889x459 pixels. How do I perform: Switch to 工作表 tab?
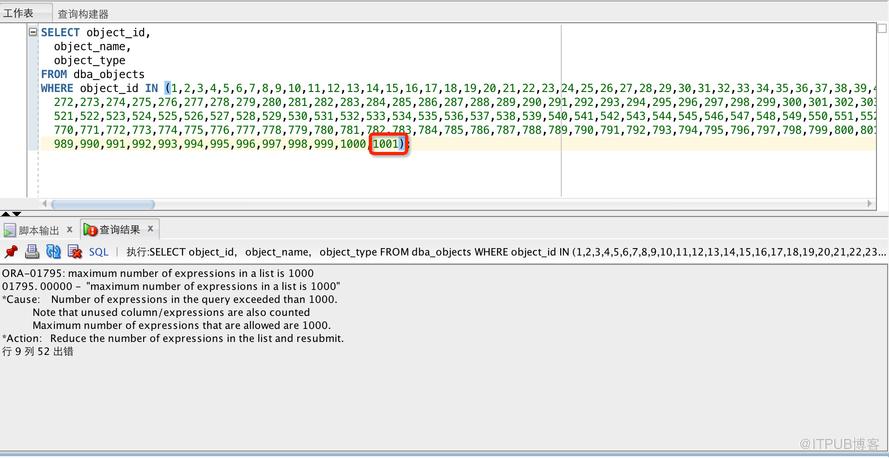pyautogui.click(x=18, y=13)
